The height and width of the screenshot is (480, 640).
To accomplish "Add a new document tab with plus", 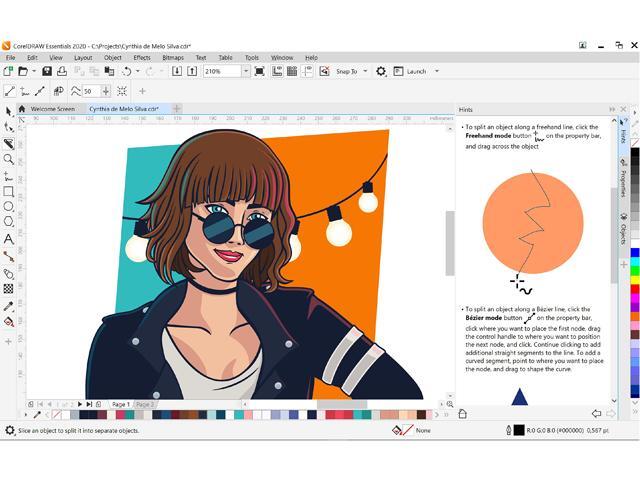I will (177, 109).
